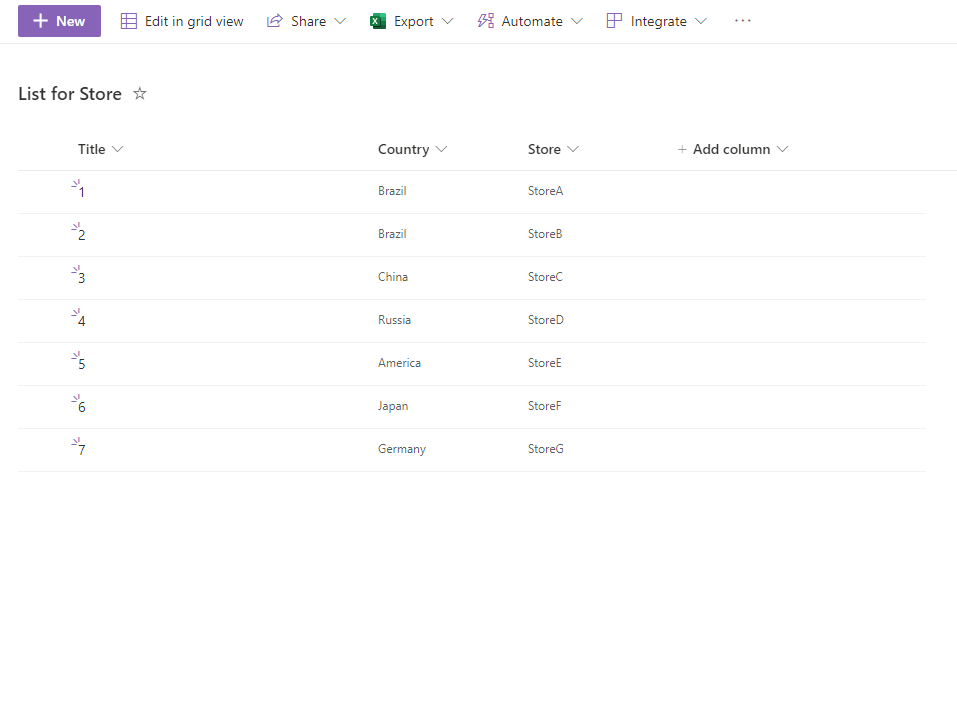The height and width of the screenshot is (710, 957).
Task: Expand the Export dropdown chevron
Action: 447,21
